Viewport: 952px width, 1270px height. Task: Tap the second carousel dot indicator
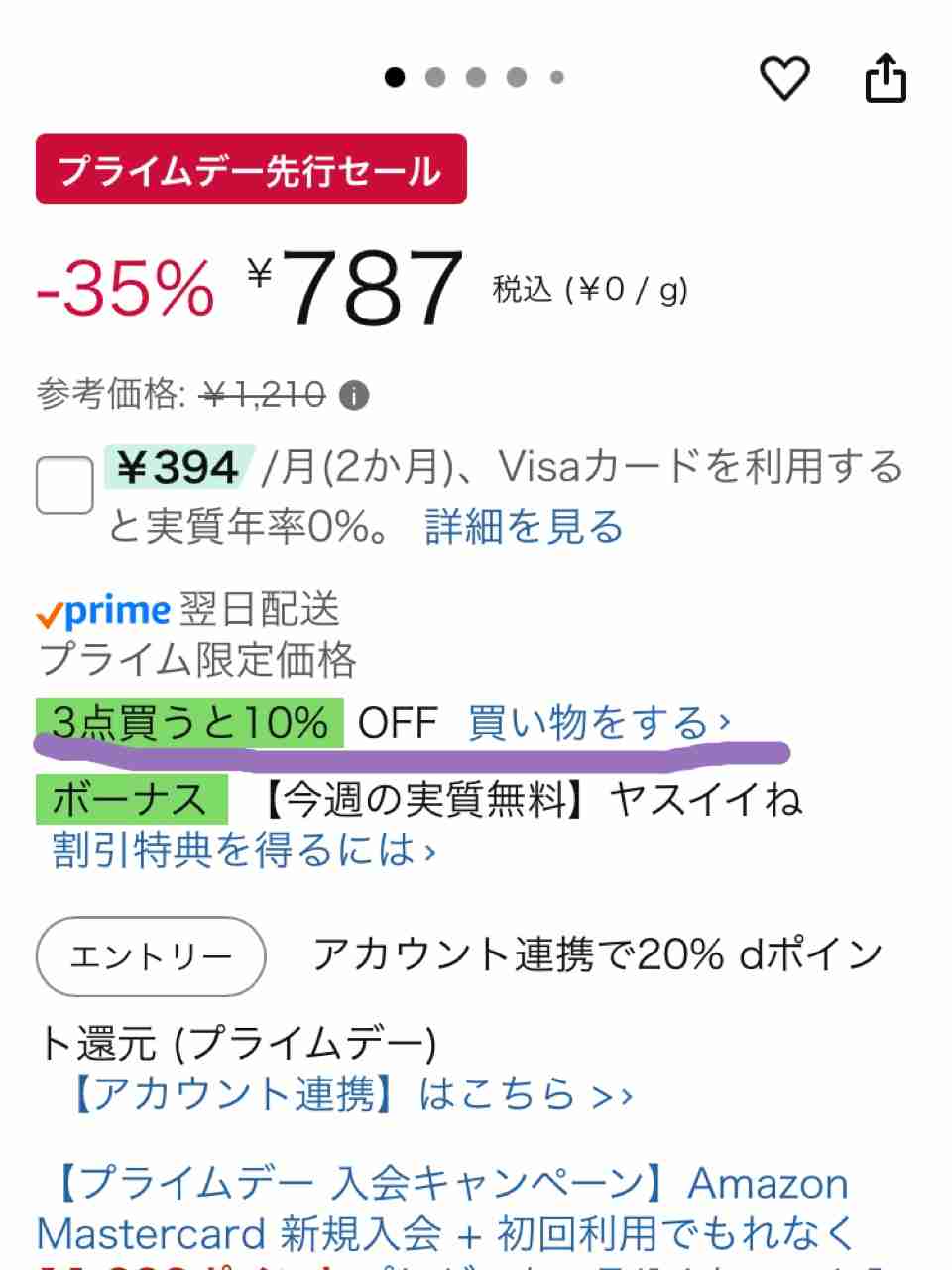pos(435,77)
